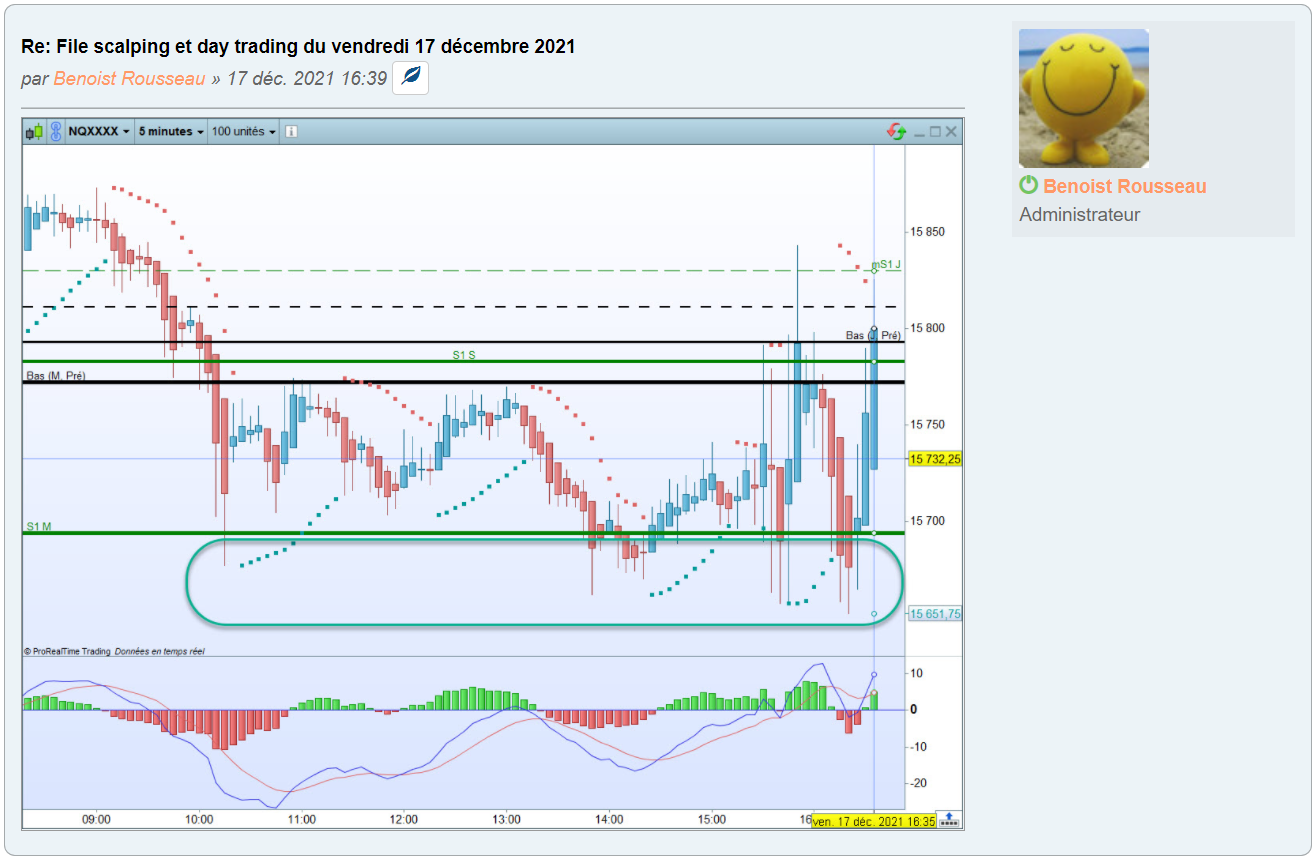Viewport: 1316px width, 860px height.
Task: Click the 14:00 time axis label
Action: (609, 819)
